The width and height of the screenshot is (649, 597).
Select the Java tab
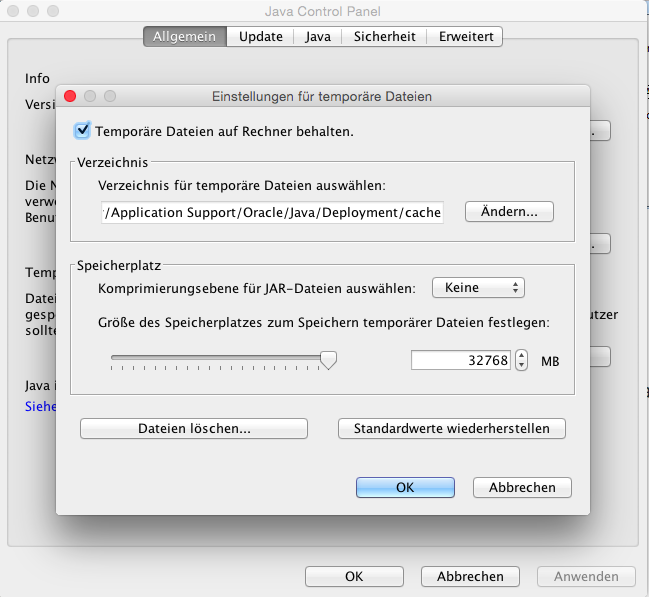(x=319, y=37)
